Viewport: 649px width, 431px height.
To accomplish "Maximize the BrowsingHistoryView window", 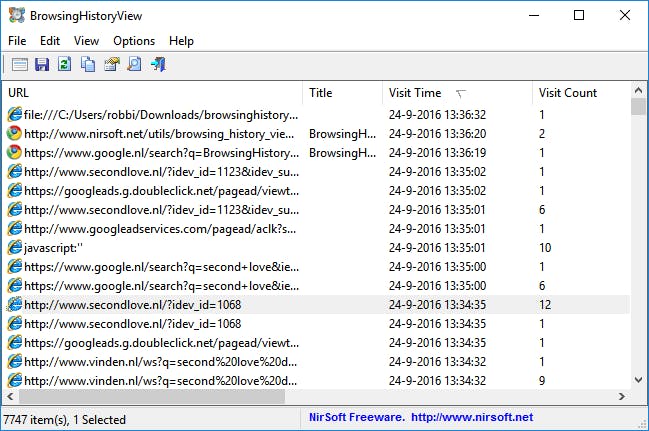I will (579, 15).
